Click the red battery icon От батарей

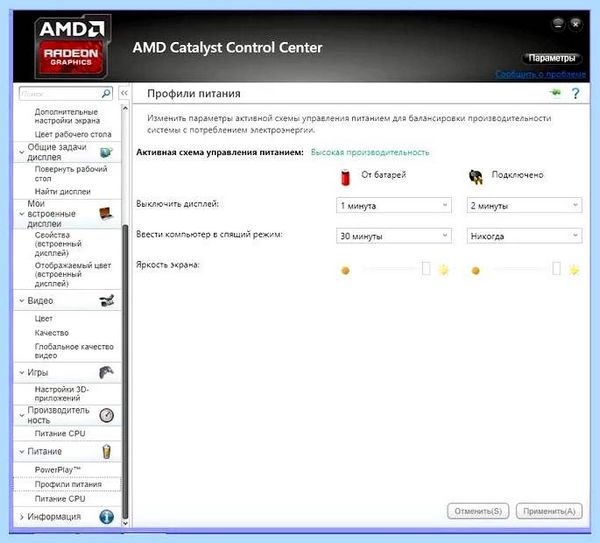[x=346, y=177]
